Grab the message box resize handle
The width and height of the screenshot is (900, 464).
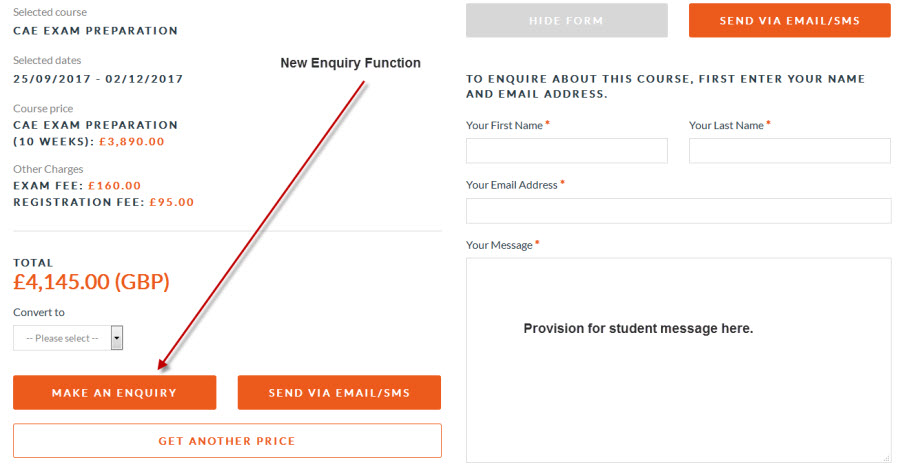tap(886, 458)
